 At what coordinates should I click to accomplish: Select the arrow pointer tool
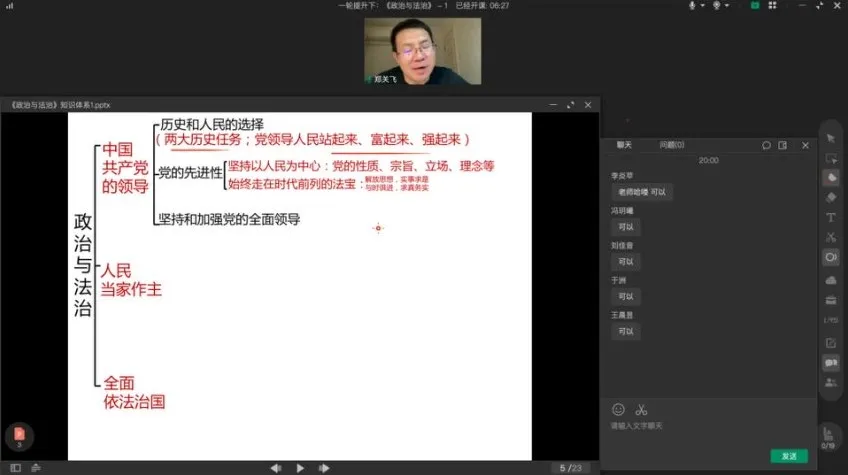[x=830, y=137]
